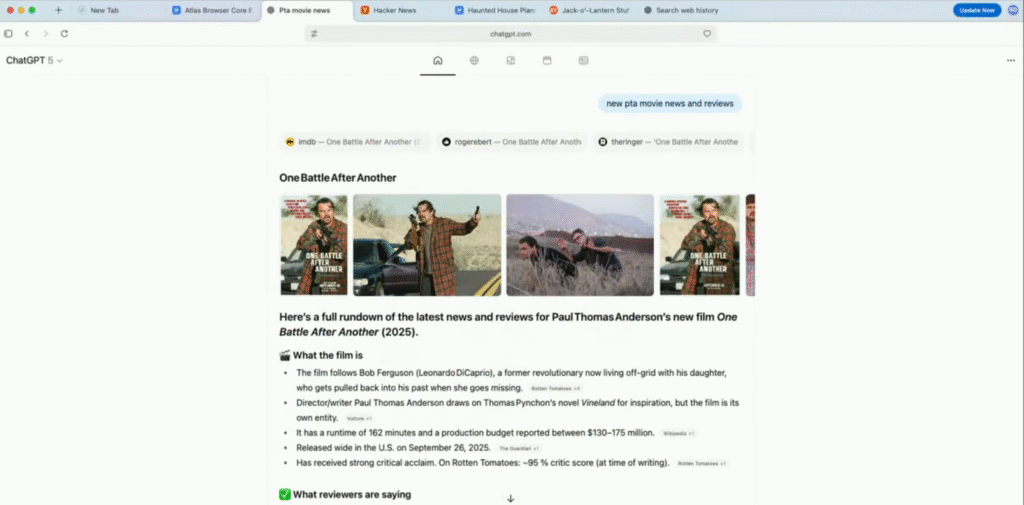Expand the ChatGPT 5 model selector
Image resolution: width=1024 pixels, height=505 pixels.
[x=34, y=61]
